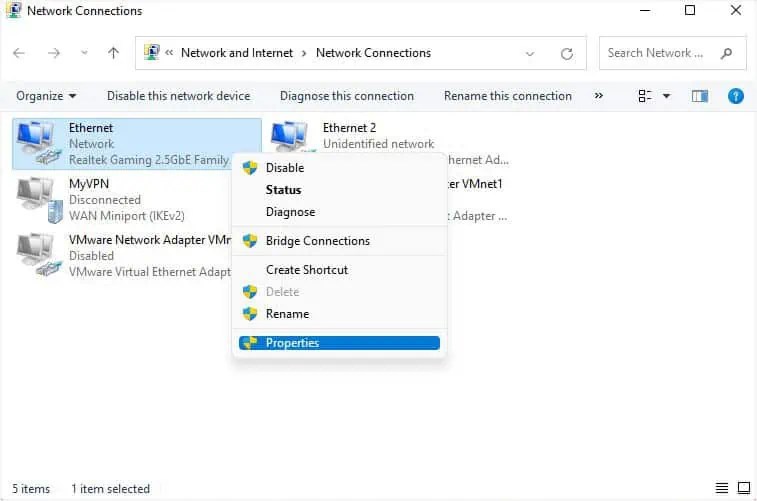Open Help with the blue question icon

[x=736, y=96]
